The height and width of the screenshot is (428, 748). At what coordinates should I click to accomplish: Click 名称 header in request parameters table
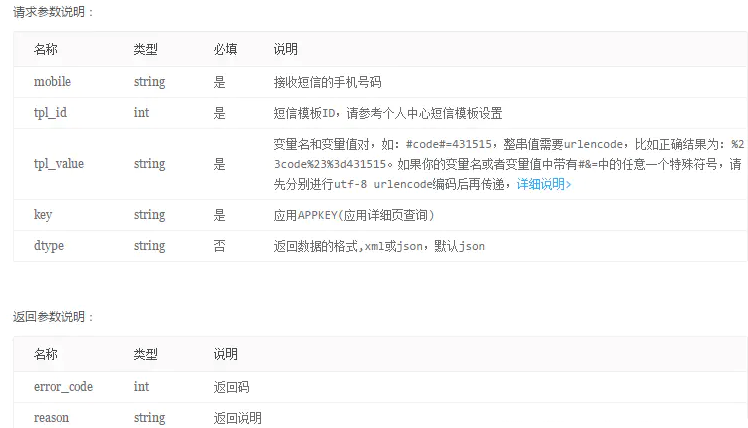(46, 49)
